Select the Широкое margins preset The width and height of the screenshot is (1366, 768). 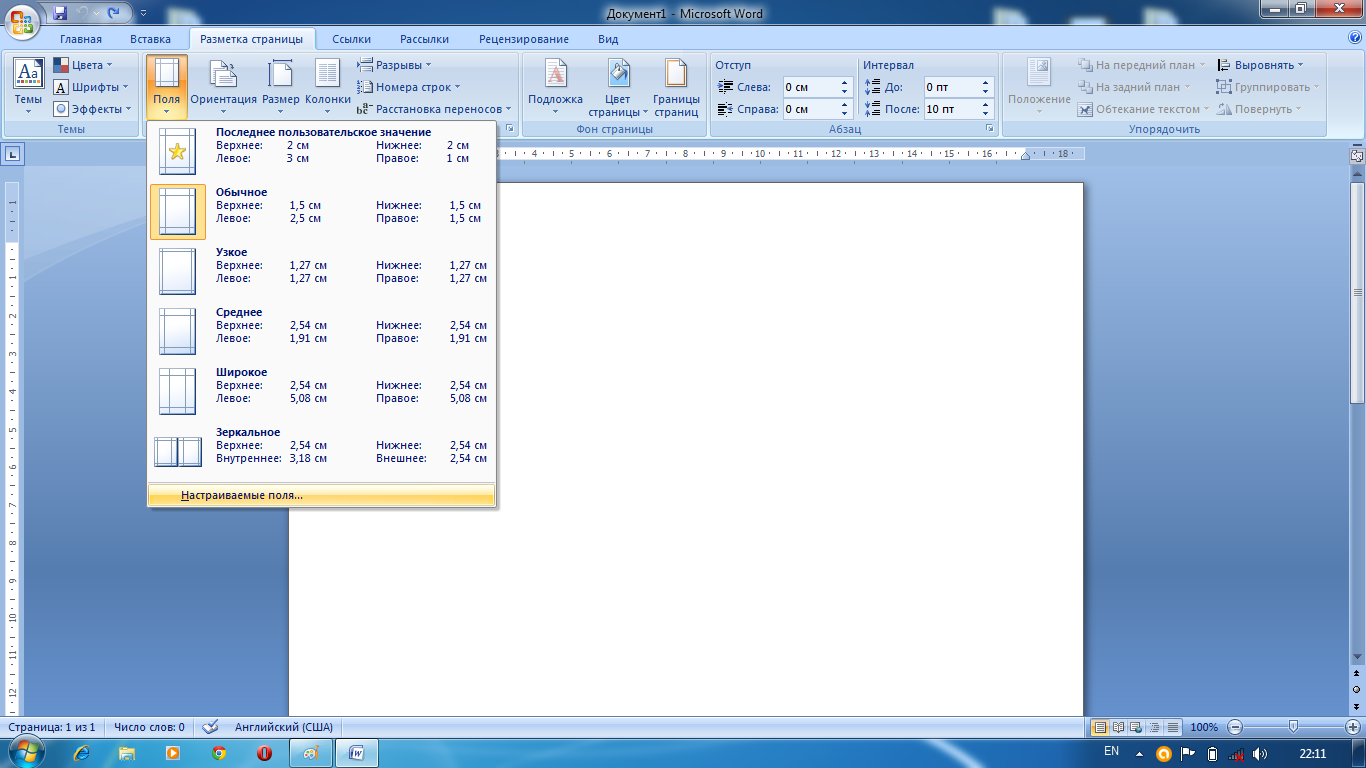(321, 391)
